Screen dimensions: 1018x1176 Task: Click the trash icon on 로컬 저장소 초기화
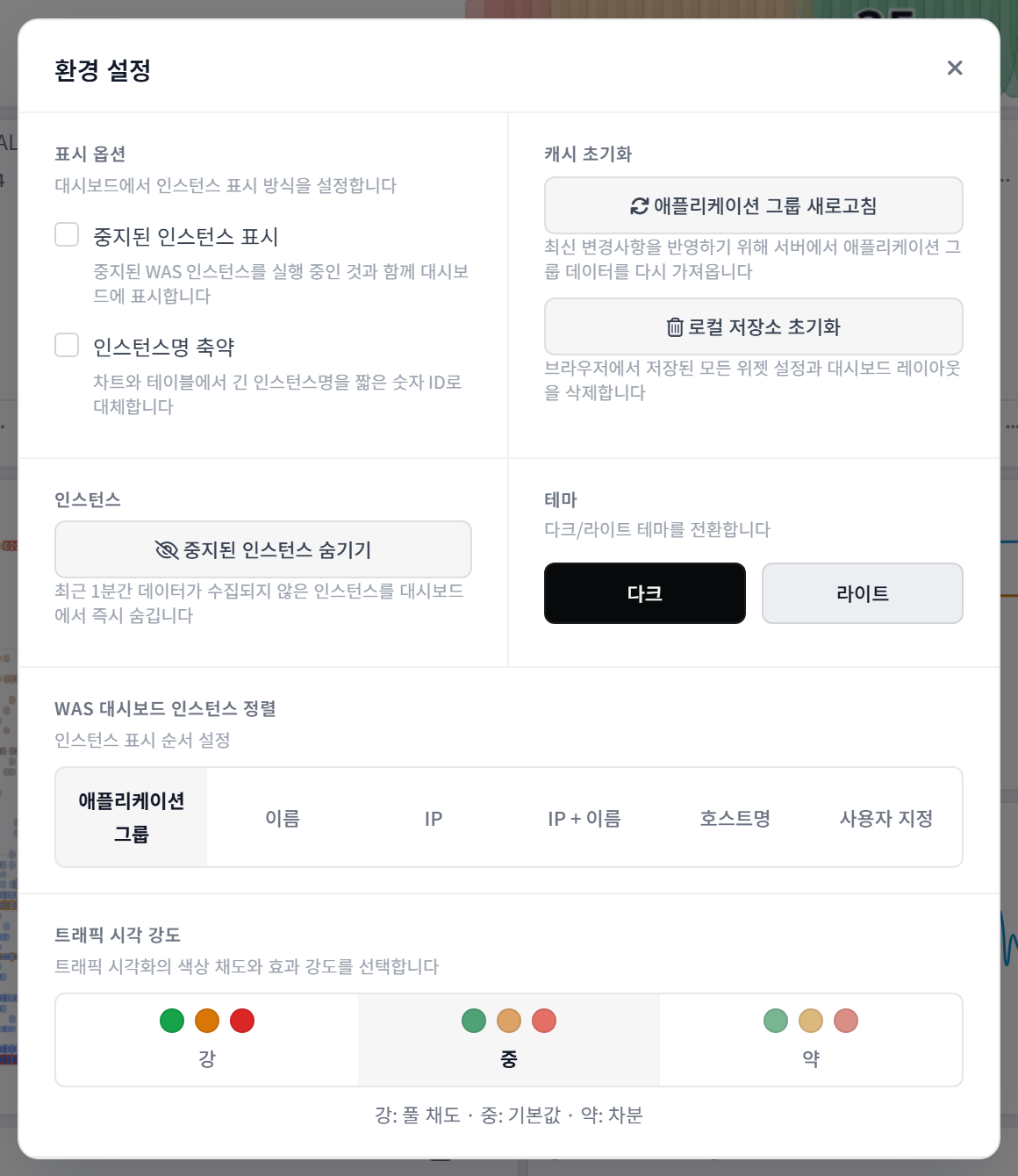click(675, 327)
